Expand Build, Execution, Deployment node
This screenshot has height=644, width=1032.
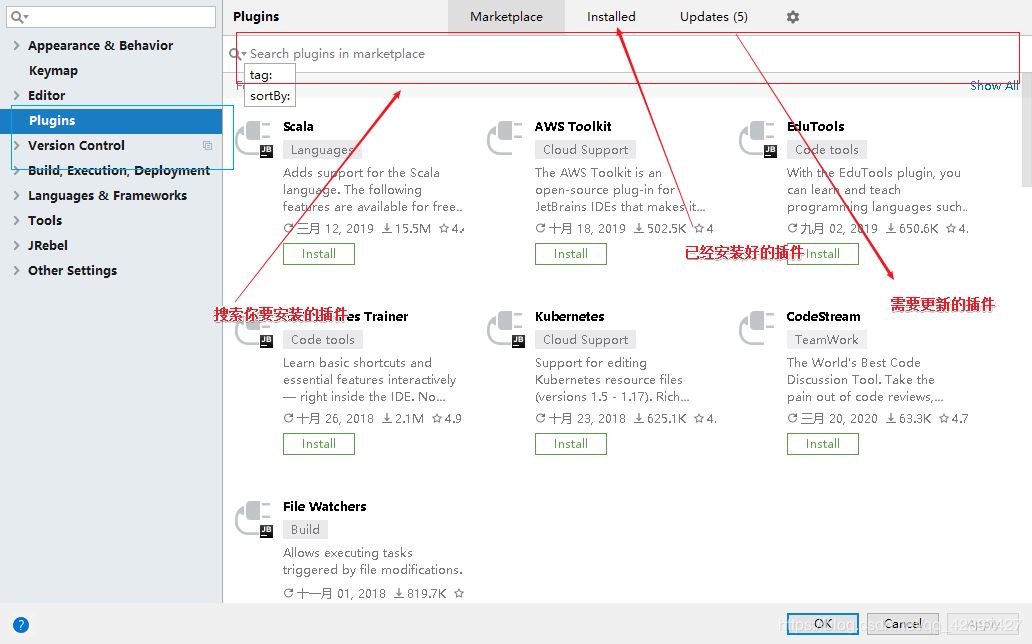(x=16, y=171)
